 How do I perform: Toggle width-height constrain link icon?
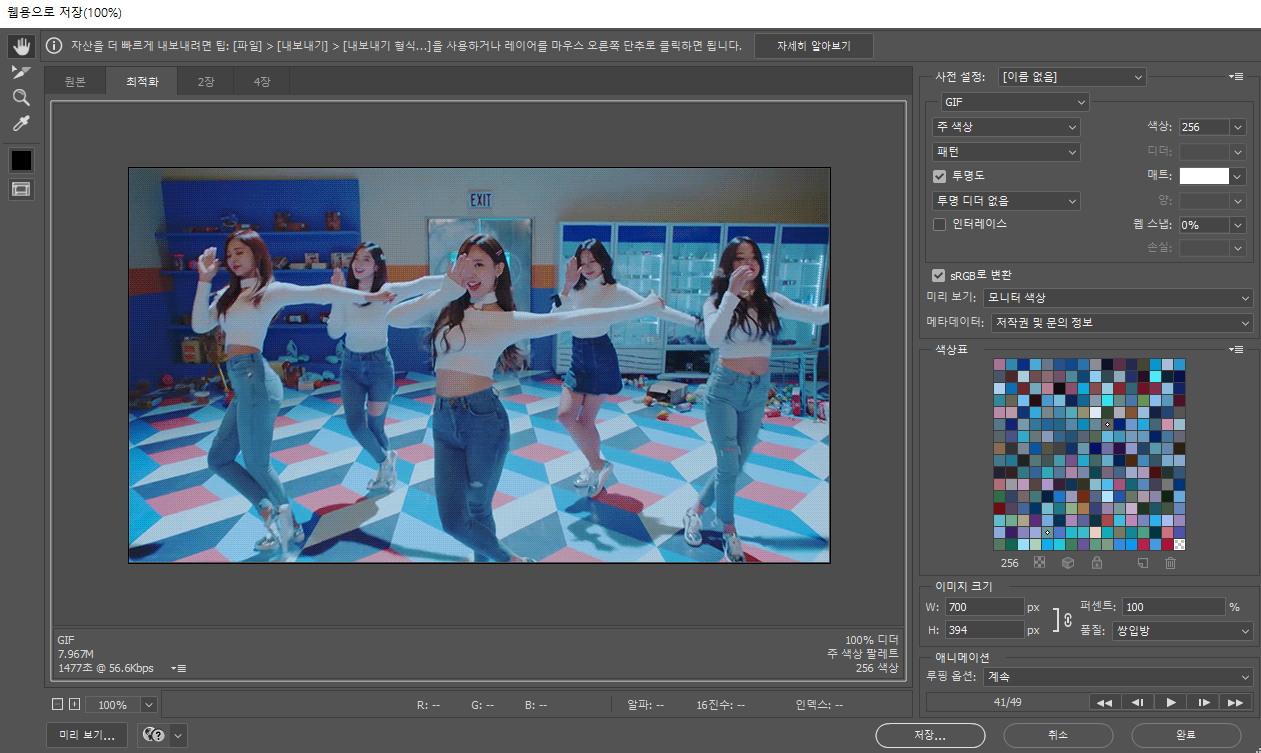click(x=1067, y=619)
